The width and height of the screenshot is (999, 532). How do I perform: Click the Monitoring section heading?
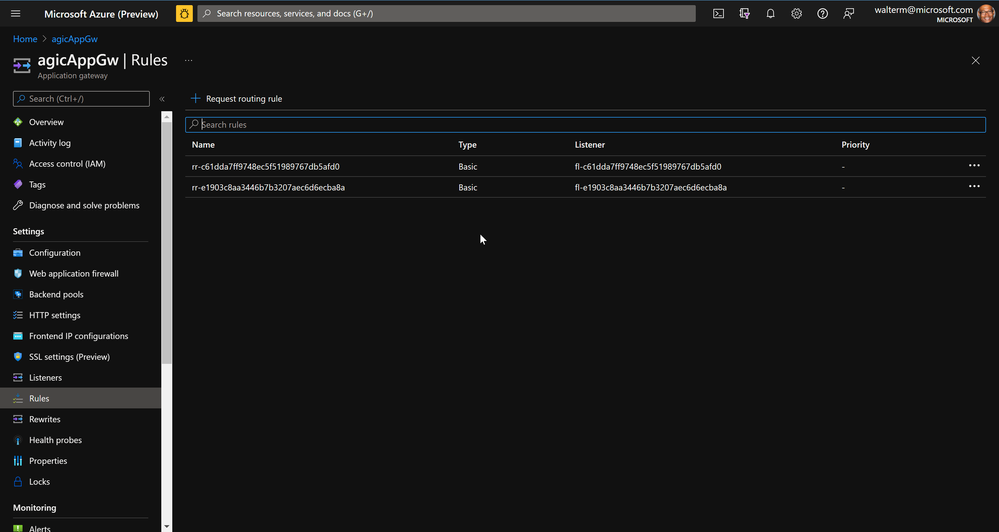(x=34, y=508)
